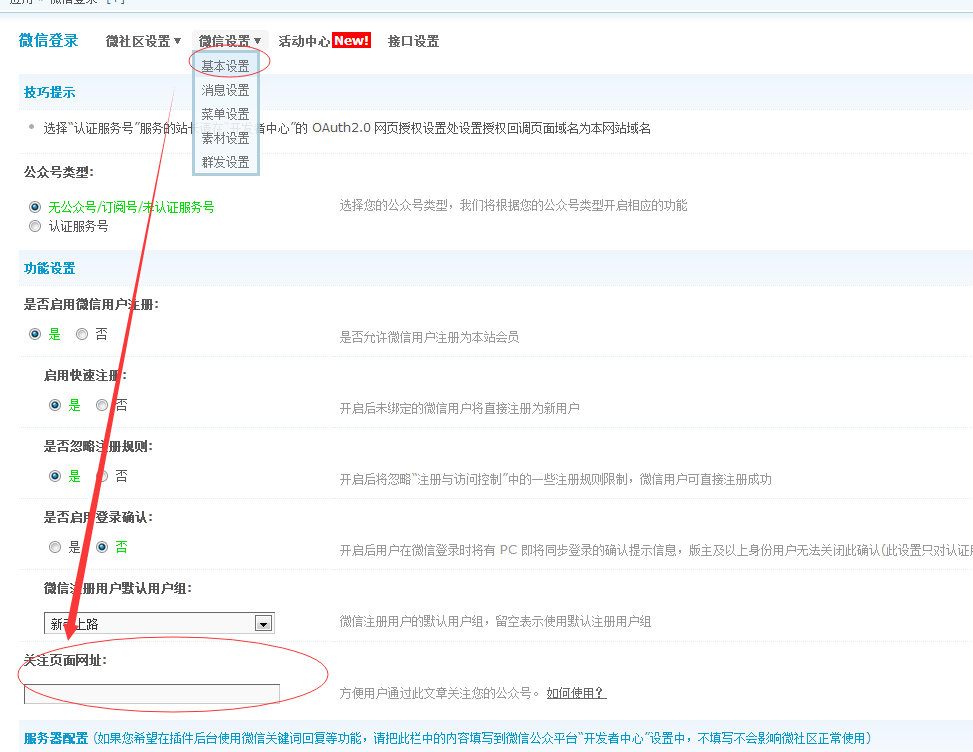973x752 pixels.
Task: Open the 如何使用? help link
Action: tap(576, 692)
